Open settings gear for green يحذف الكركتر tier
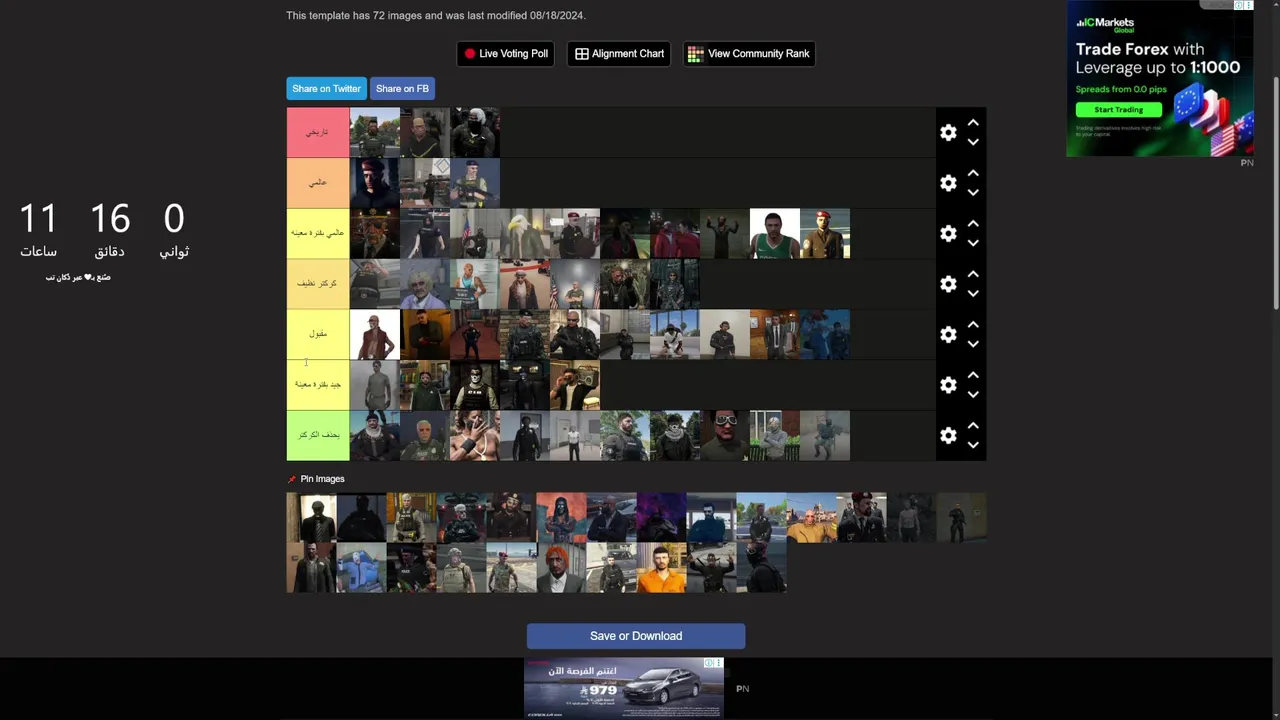This screenshot has height=720, width=1280. point(948,435)
